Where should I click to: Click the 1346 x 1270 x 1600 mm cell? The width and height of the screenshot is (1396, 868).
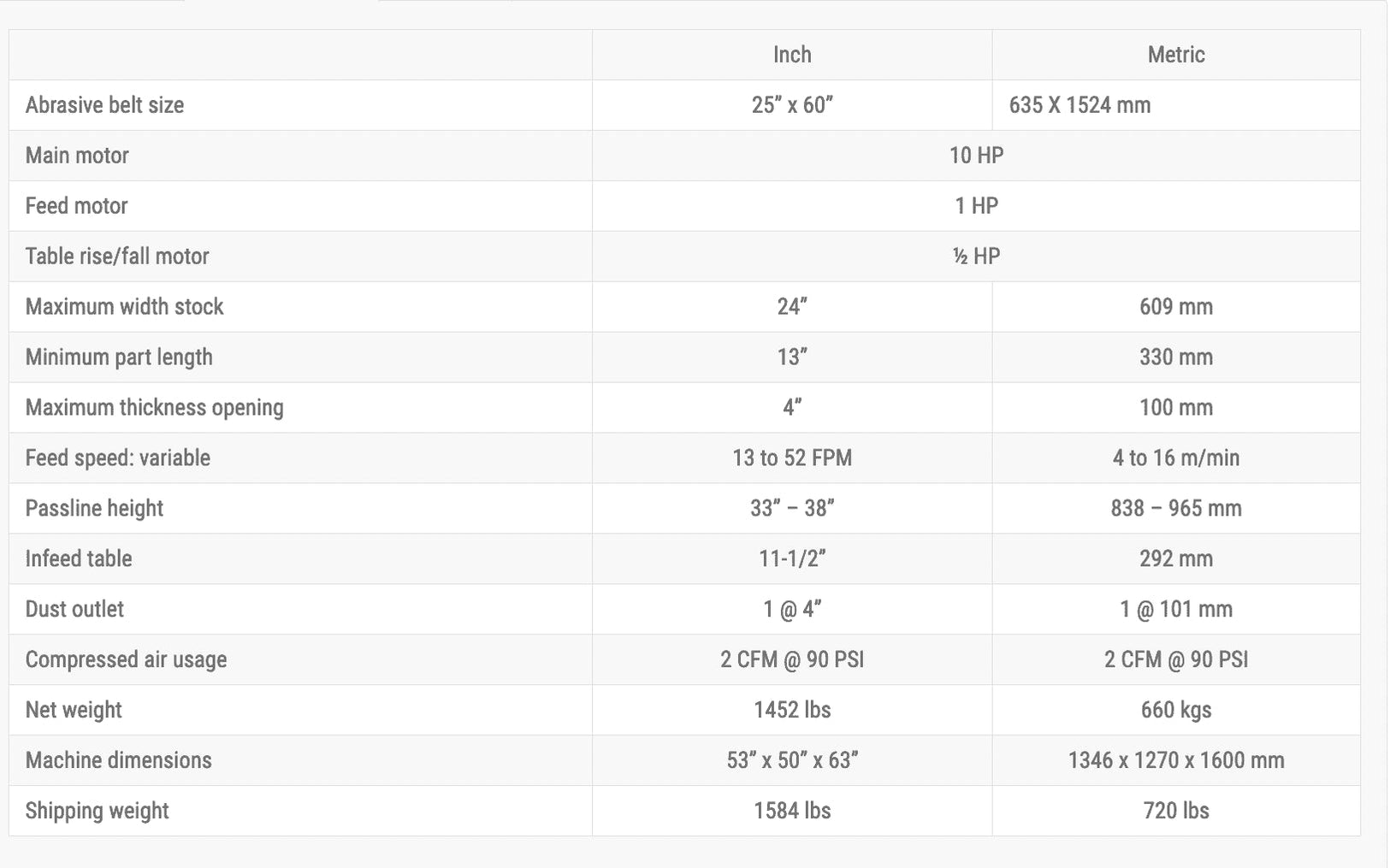[x=1176, y=760]
